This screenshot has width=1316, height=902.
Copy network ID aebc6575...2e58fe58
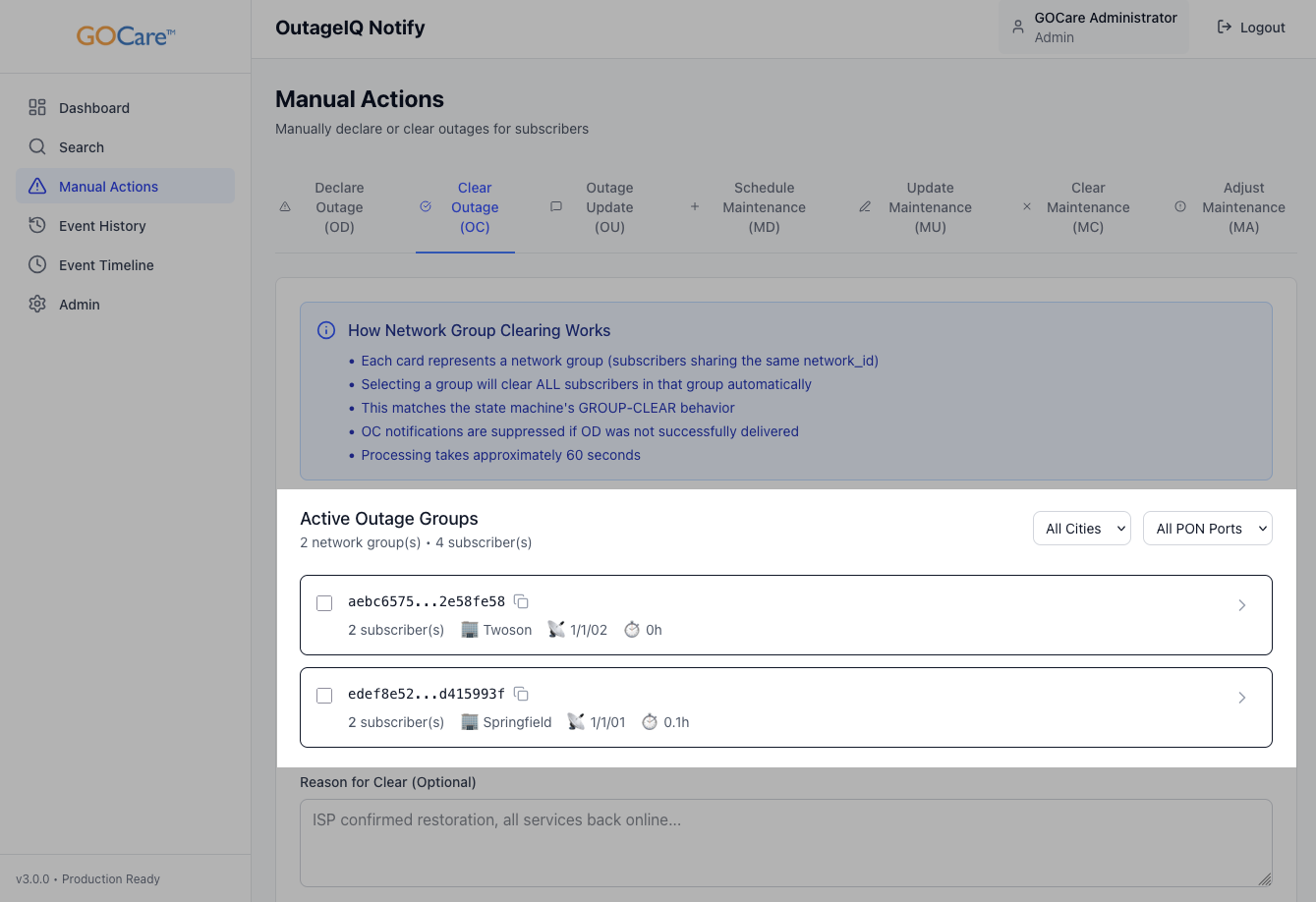(x=522, y=601)
